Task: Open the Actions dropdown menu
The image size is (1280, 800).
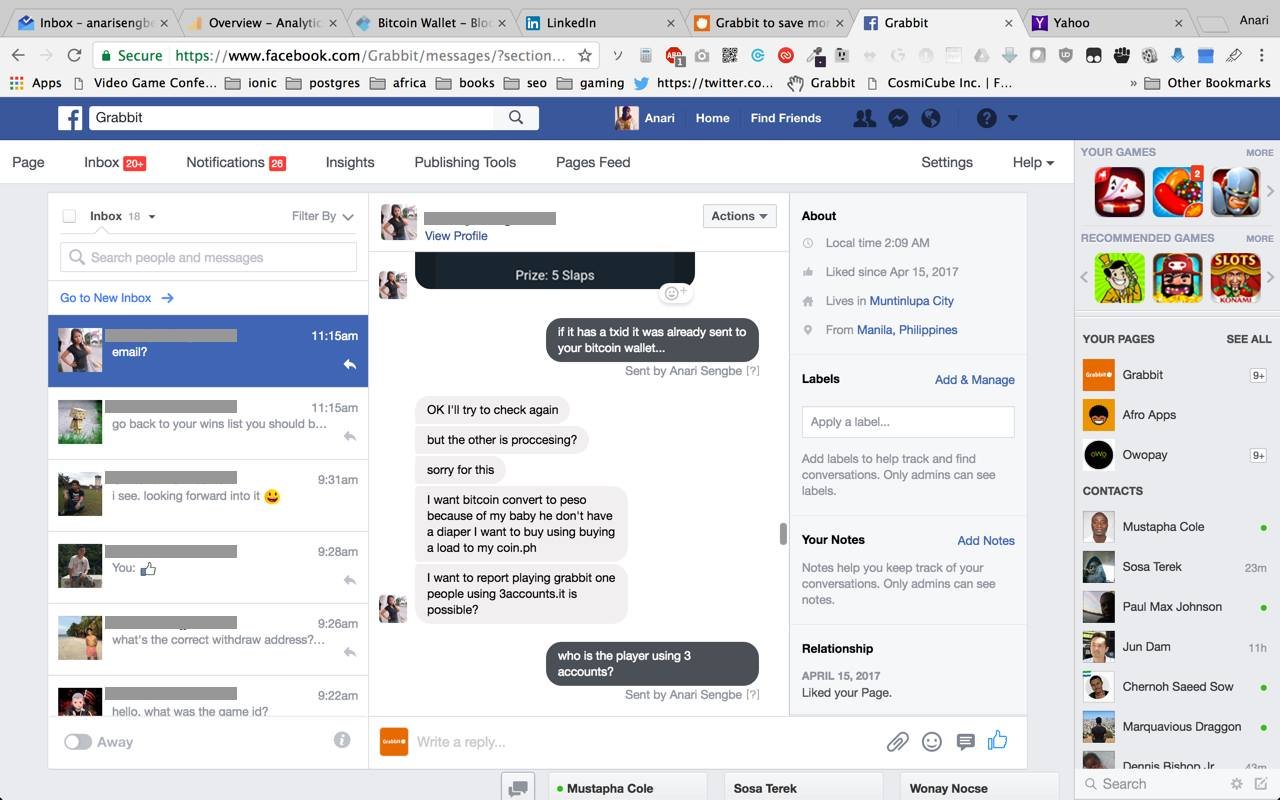Action: [x=739, y=216]
